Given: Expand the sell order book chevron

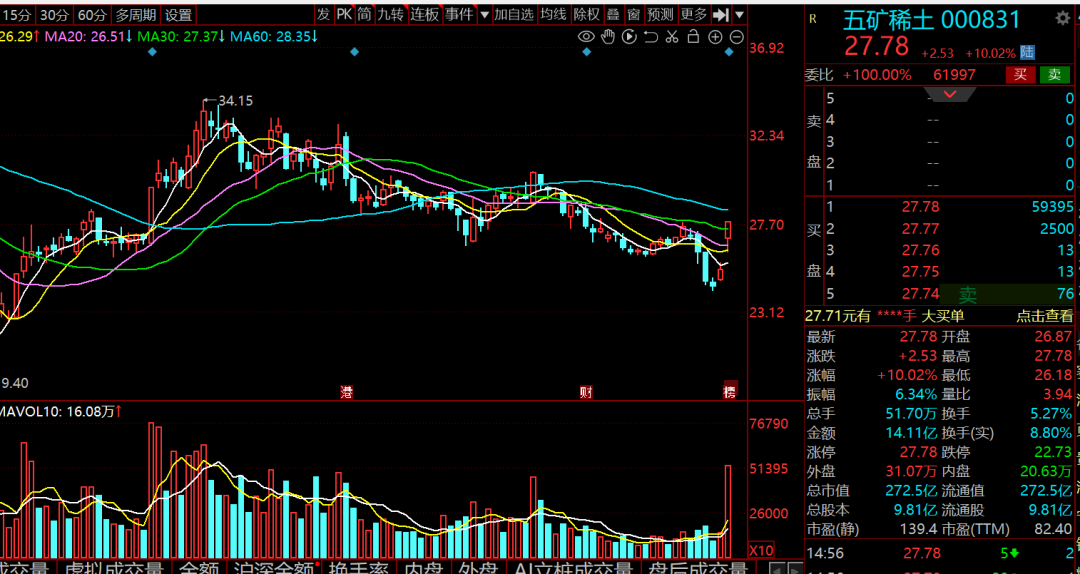Looking at the screenshot, I should point(949,94).
